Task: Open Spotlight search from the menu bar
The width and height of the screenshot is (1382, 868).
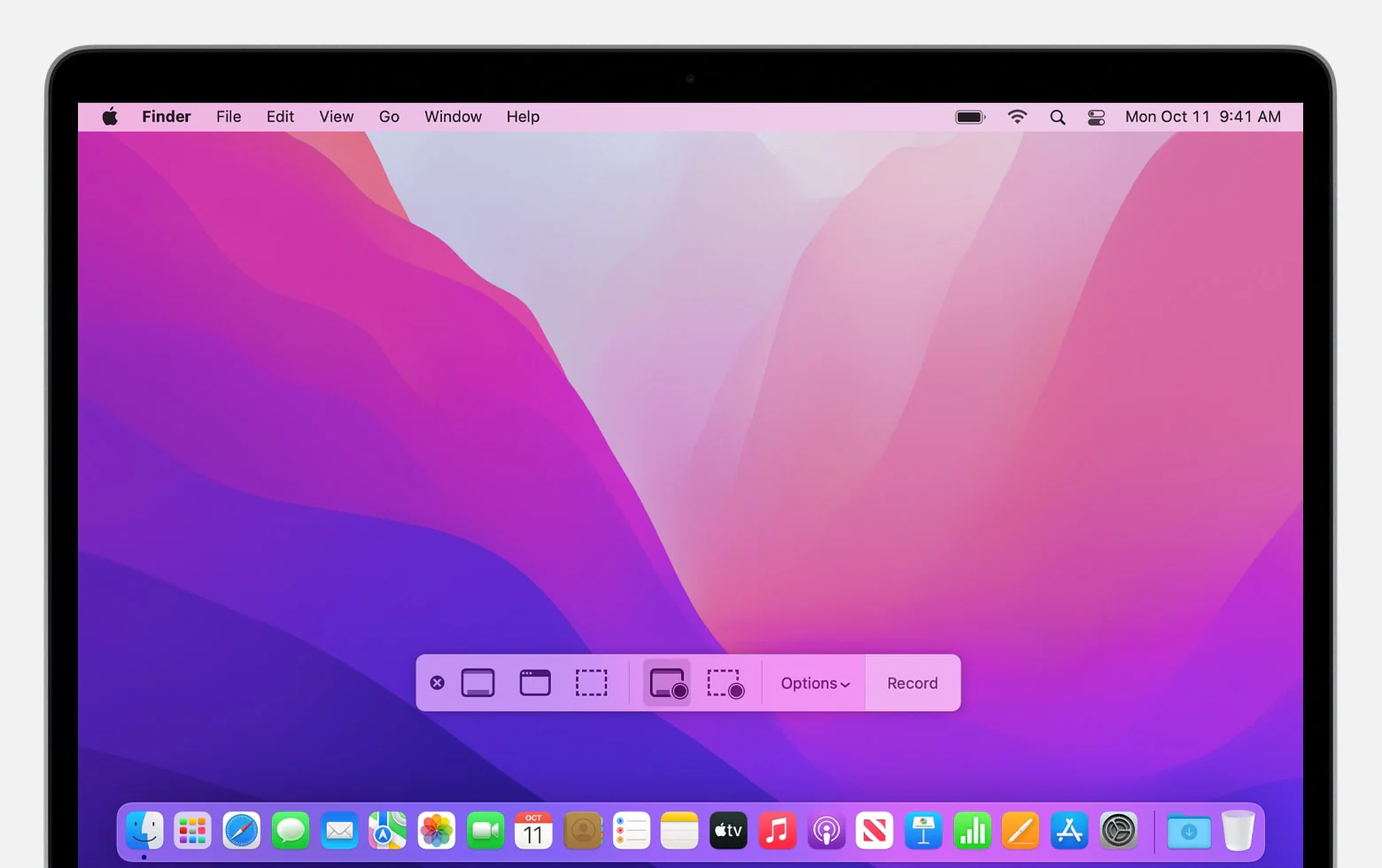Action: click(x=1057, y=116)
